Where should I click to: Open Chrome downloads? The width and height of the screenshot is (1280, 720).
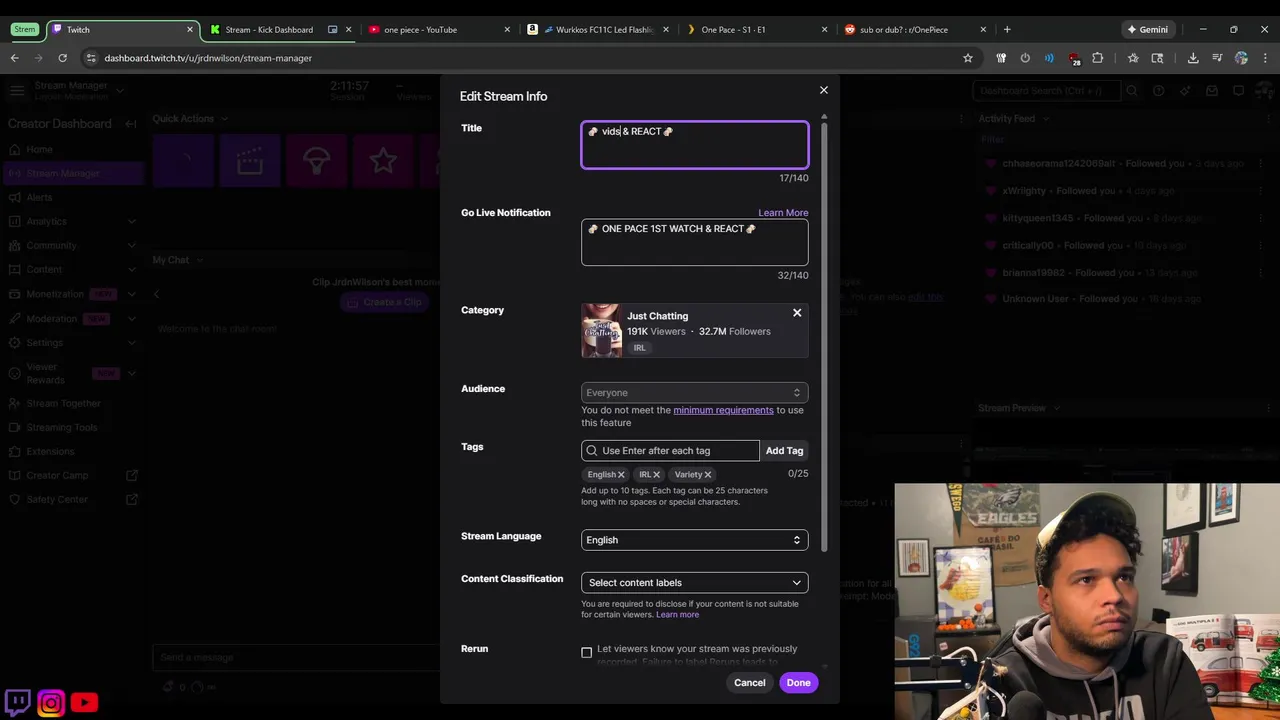pyautogui.click(x=1193, y=58)
